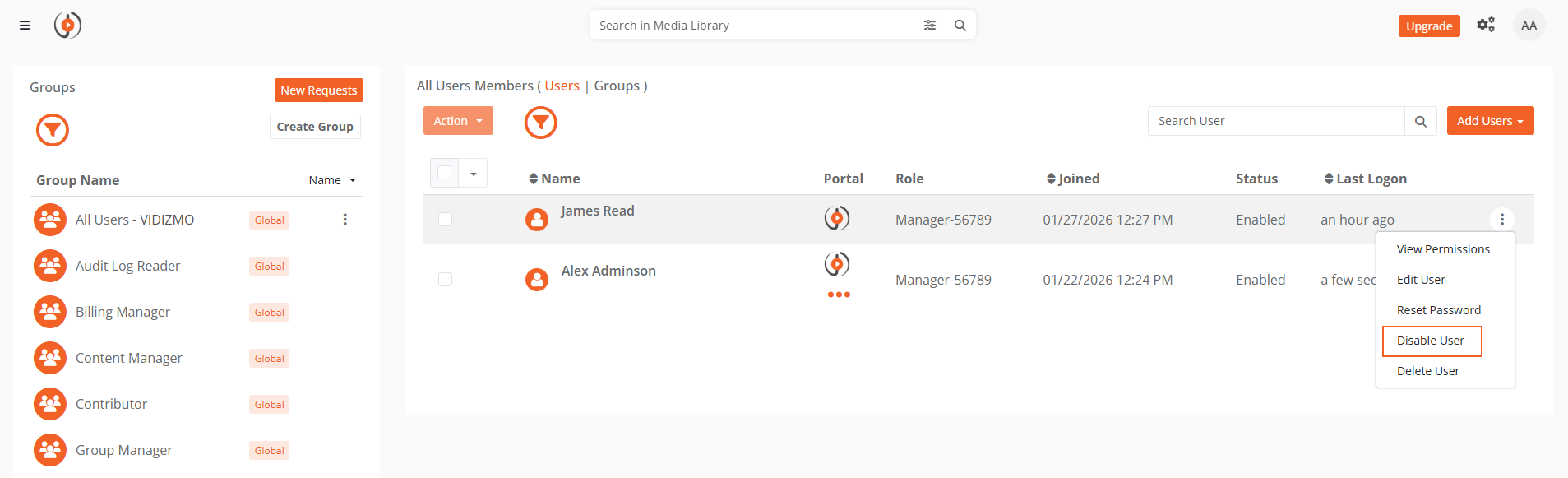Click the Upgrade button

(x=1429, y=26)
